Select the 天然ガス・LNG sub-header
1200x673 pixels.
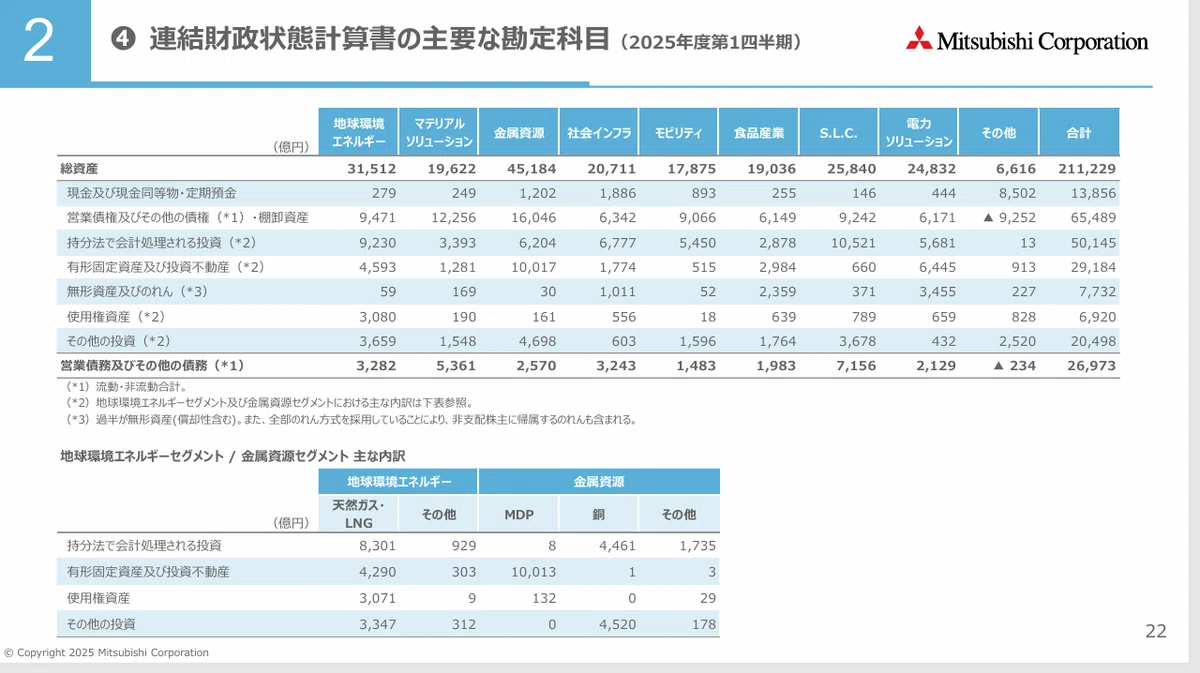point(359,514)
